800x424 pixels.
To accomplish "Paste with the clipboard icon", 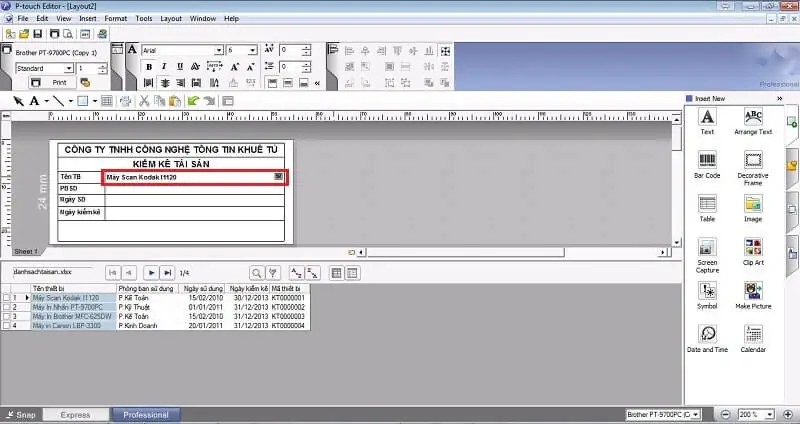I will (174, 101).
